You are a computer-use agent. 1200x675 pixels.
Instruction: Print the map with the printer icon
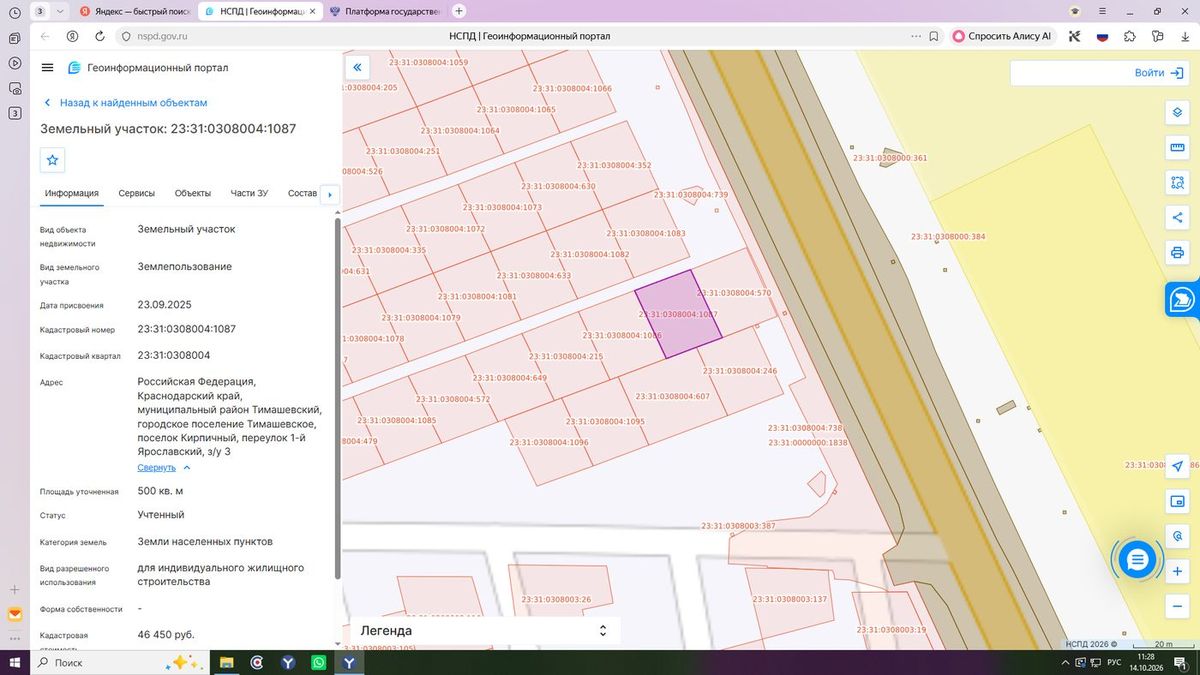coord(1178,253)
